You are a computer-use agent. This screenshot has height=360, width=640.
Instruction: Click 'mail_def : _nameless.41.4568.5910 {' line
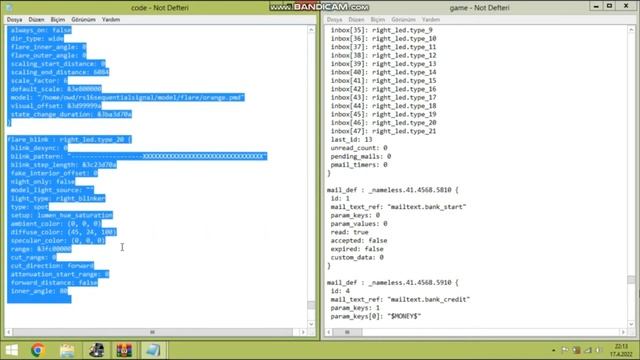[x=393, y=282]
